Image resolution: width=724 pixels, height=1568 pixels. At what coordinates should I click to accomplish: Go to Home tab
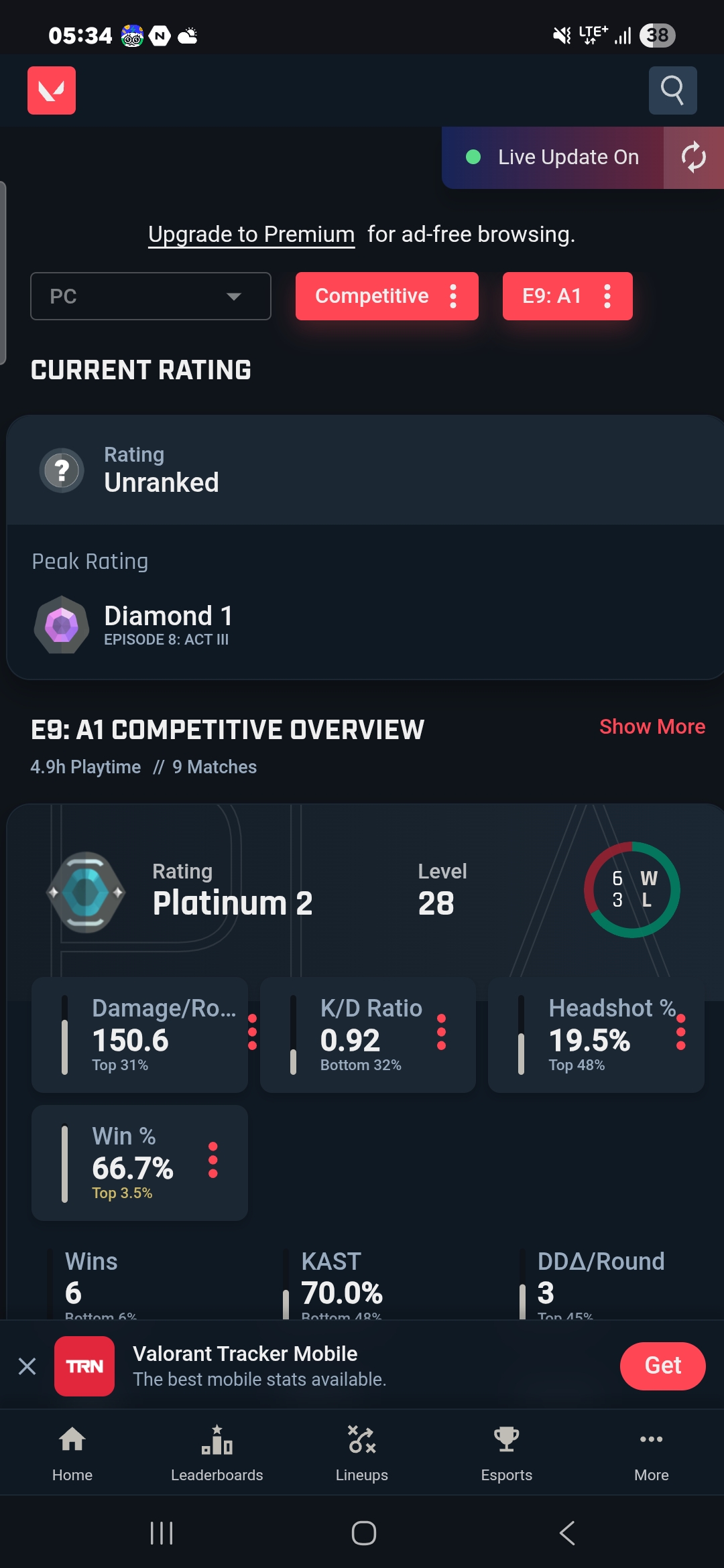tap(72, 1453)
